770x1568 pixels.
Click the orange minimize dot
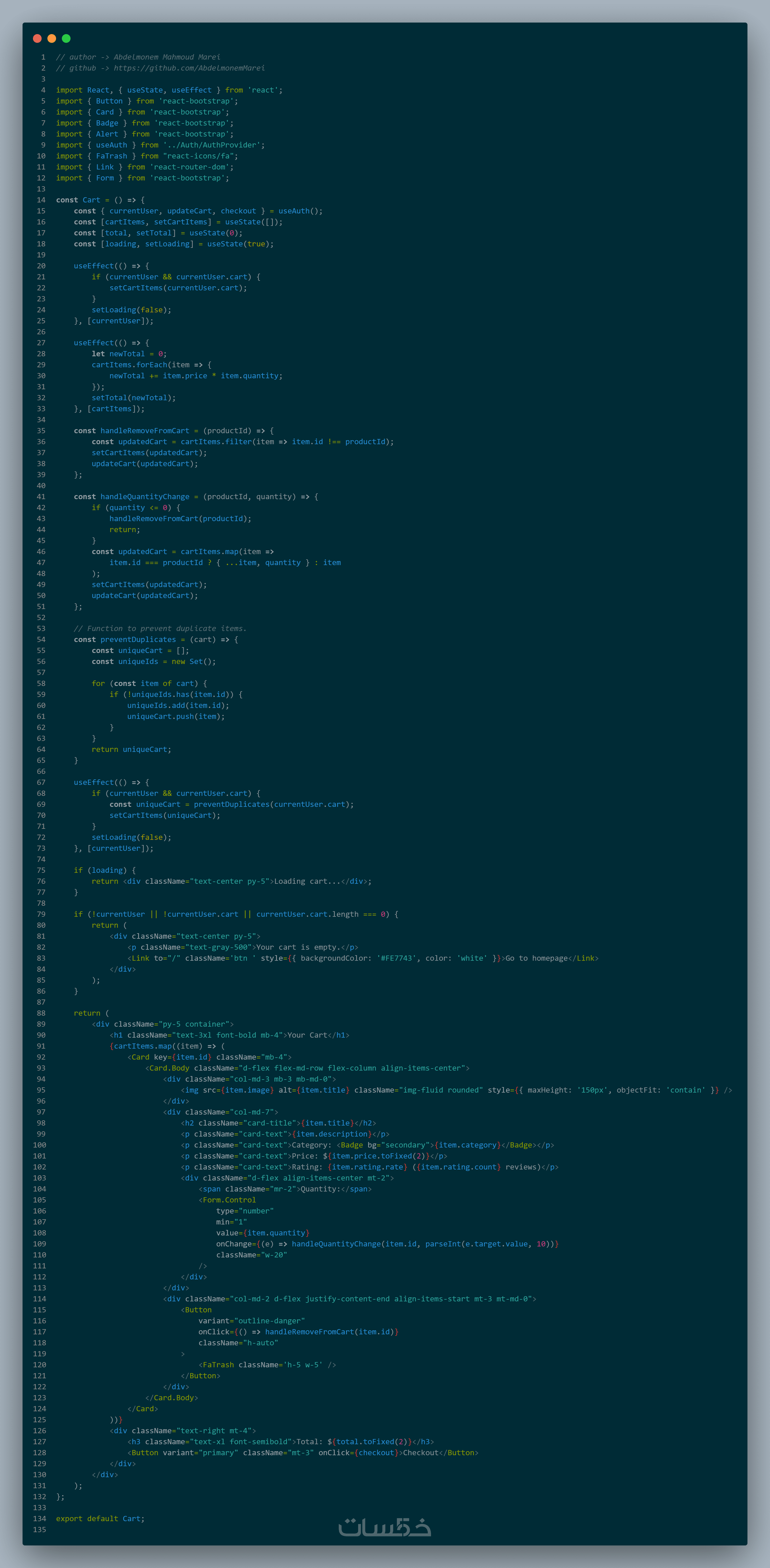52,38
